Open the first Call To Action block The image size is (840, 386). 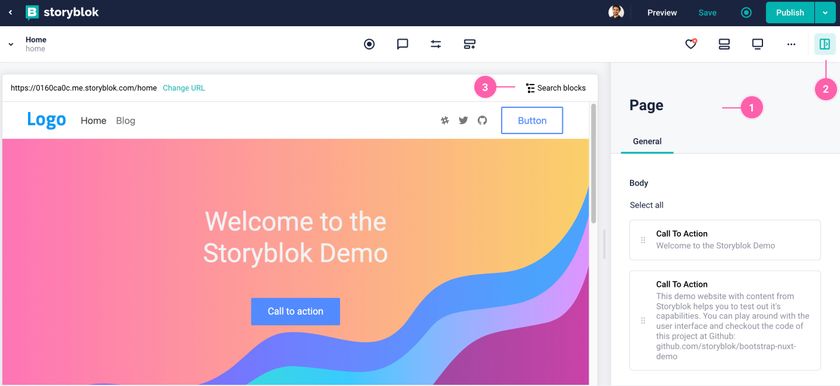[725, 240]
